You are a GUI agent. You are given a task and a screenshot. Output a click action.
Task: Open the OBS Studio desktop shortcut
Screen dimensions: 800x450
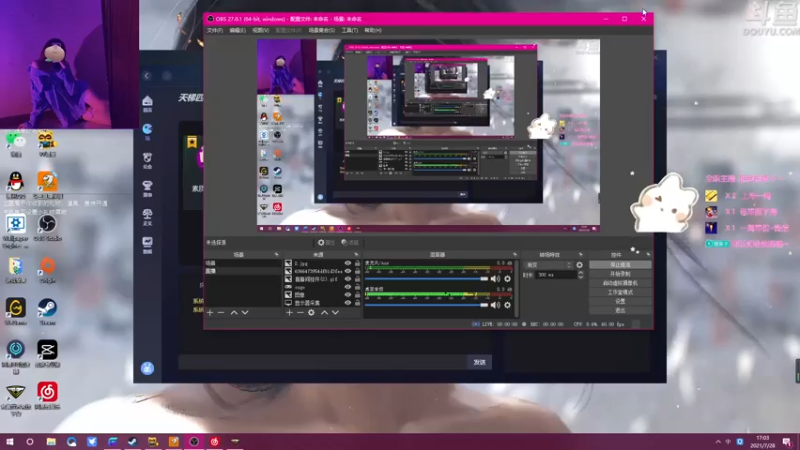click(47, 227)
